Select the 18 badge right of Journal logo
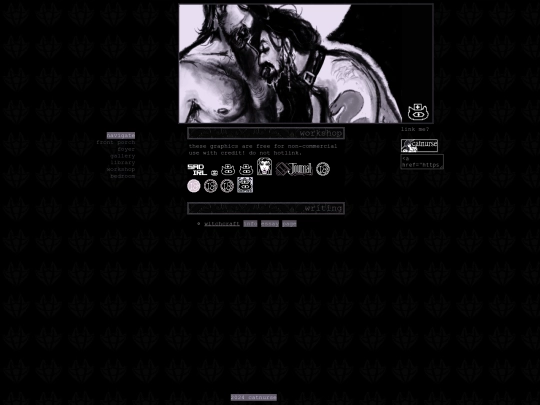Image resolution: width=540 pixels, height=405 pixels. click(x=323, y=169)
